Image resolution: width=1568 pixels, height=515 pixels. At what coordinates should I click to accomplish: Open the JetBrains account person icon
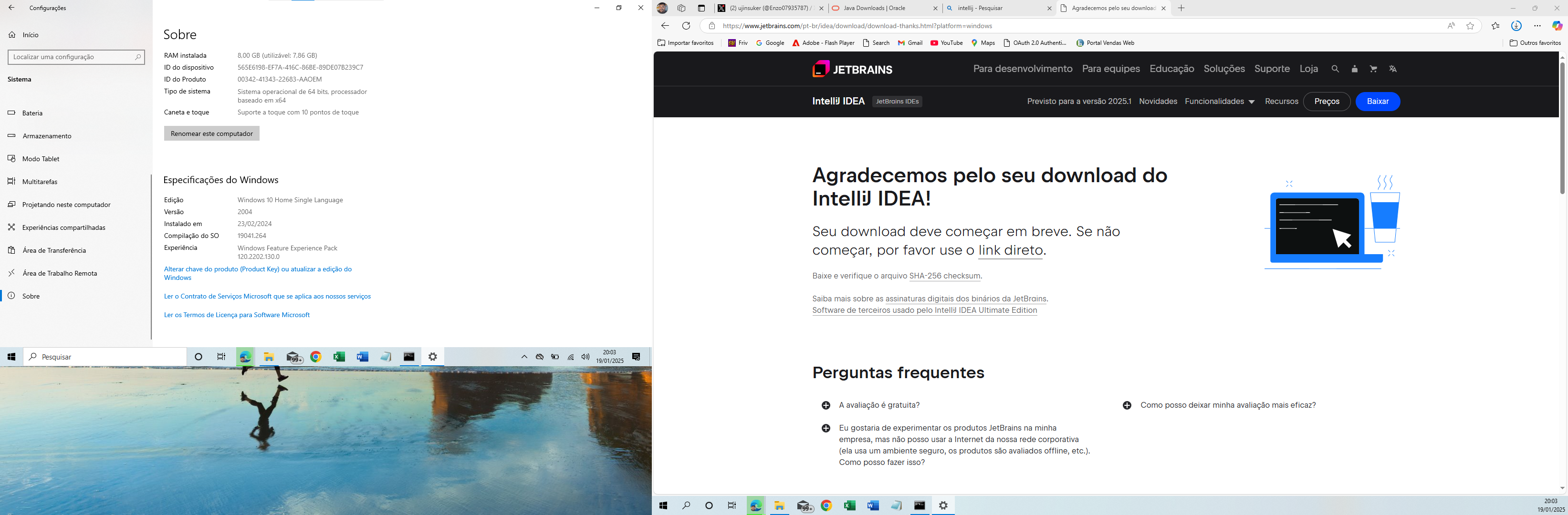tap(1354, 69)
